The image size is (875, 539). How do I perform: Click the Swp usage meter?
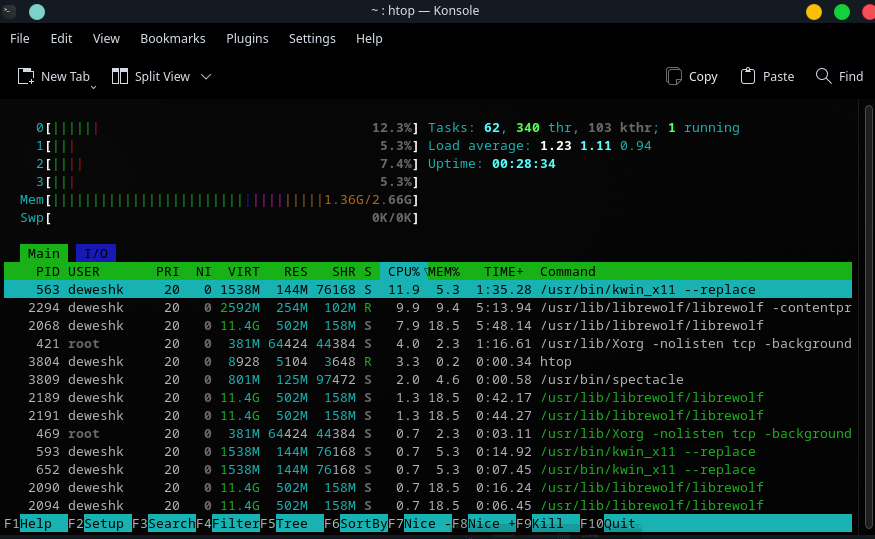pyautogui.click(x=219, y=218)
